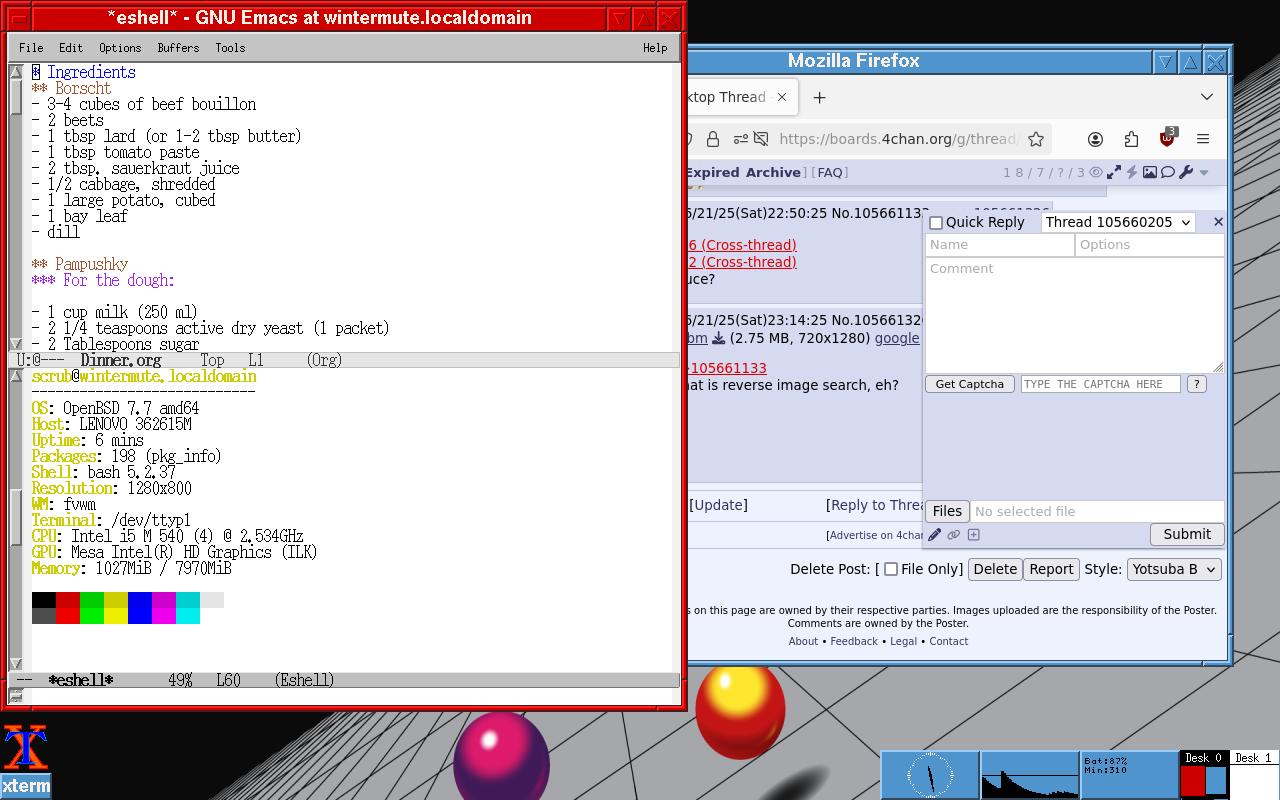
Task: Close the Quick Reply panel
Action: pyautogui.click(x=1218, y=222)
